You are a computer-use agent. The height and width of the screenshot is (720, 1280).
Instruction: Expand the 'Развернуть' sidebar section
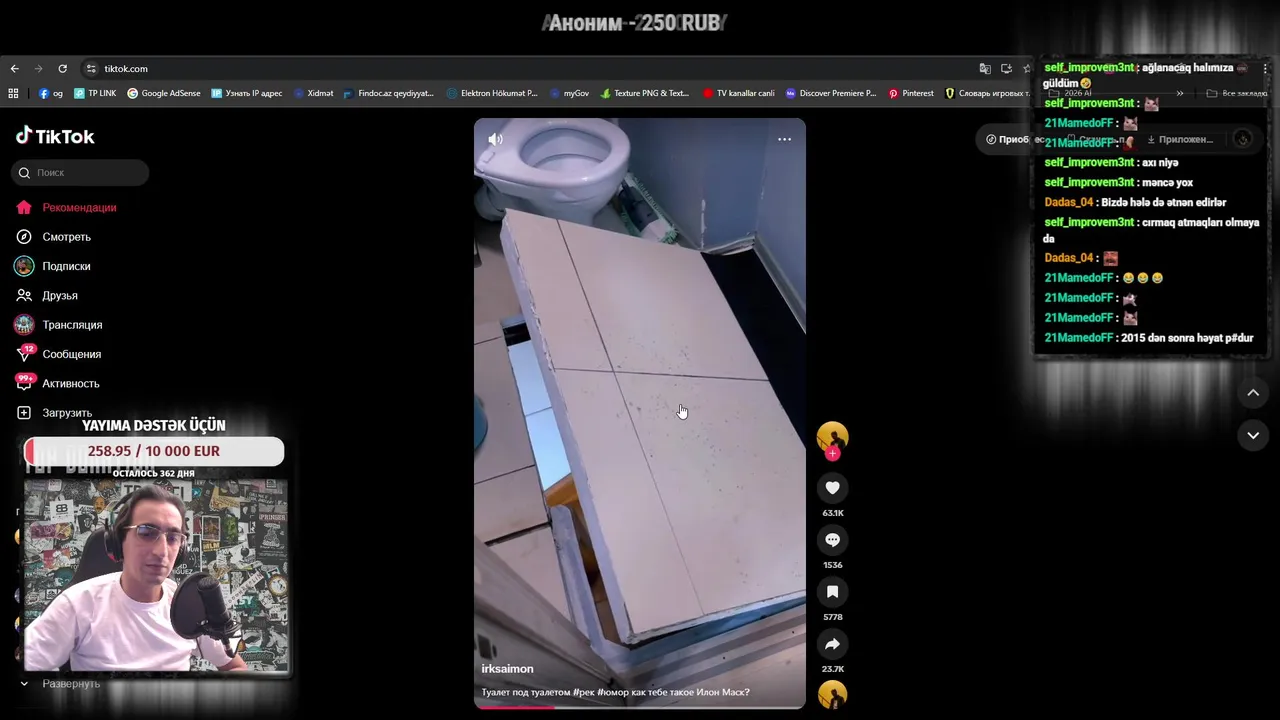pyautogui.click(x=60, y=684)
